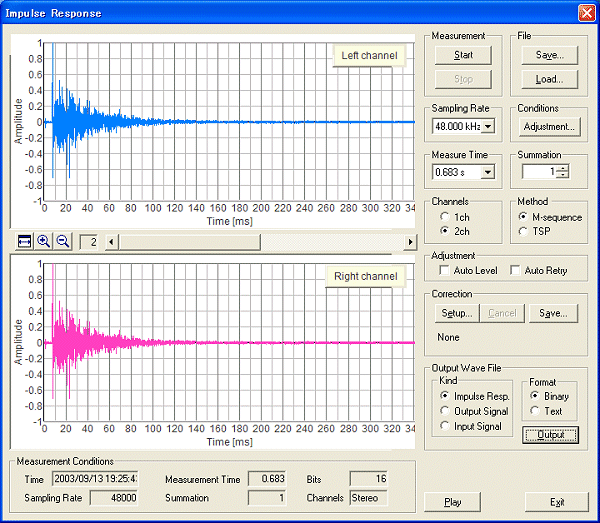Click the zoom out magnifier icon
The width and height of the screenshot is (600, 523).
coord(63,242)
